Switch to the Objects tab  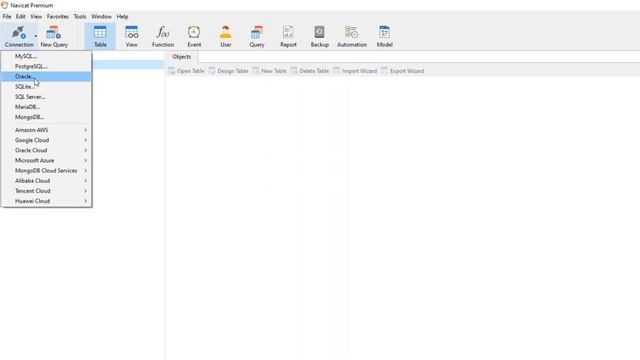(182, 57)
